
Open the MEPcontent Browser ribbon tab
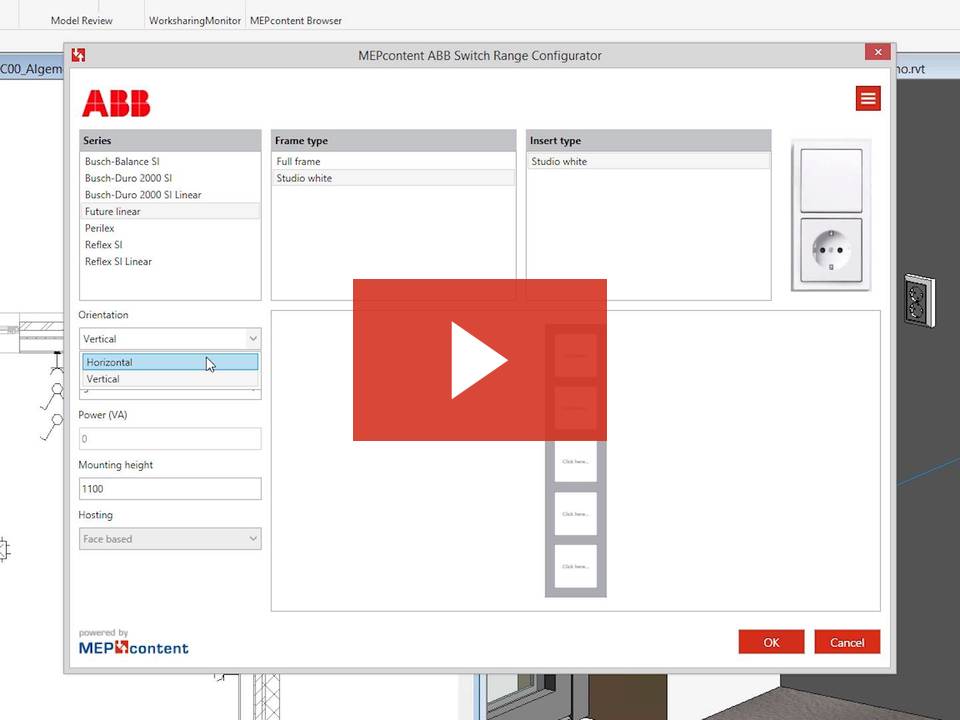click(296, 20)
